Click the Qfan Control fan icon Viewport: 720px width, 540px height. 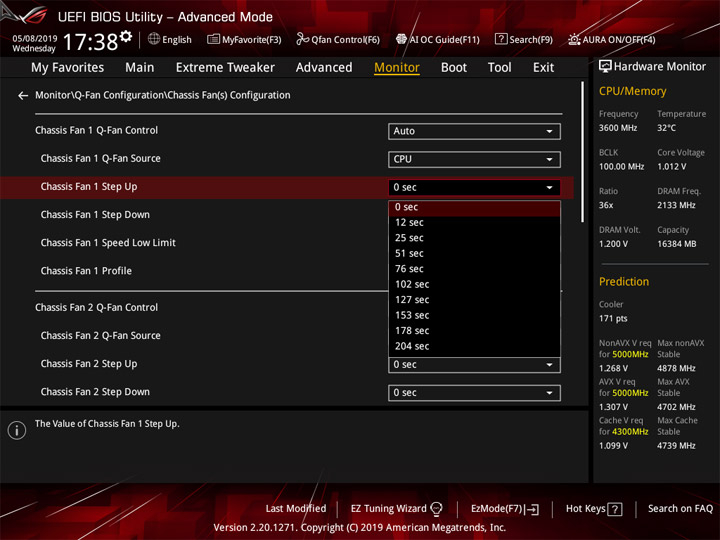[302, 39]
